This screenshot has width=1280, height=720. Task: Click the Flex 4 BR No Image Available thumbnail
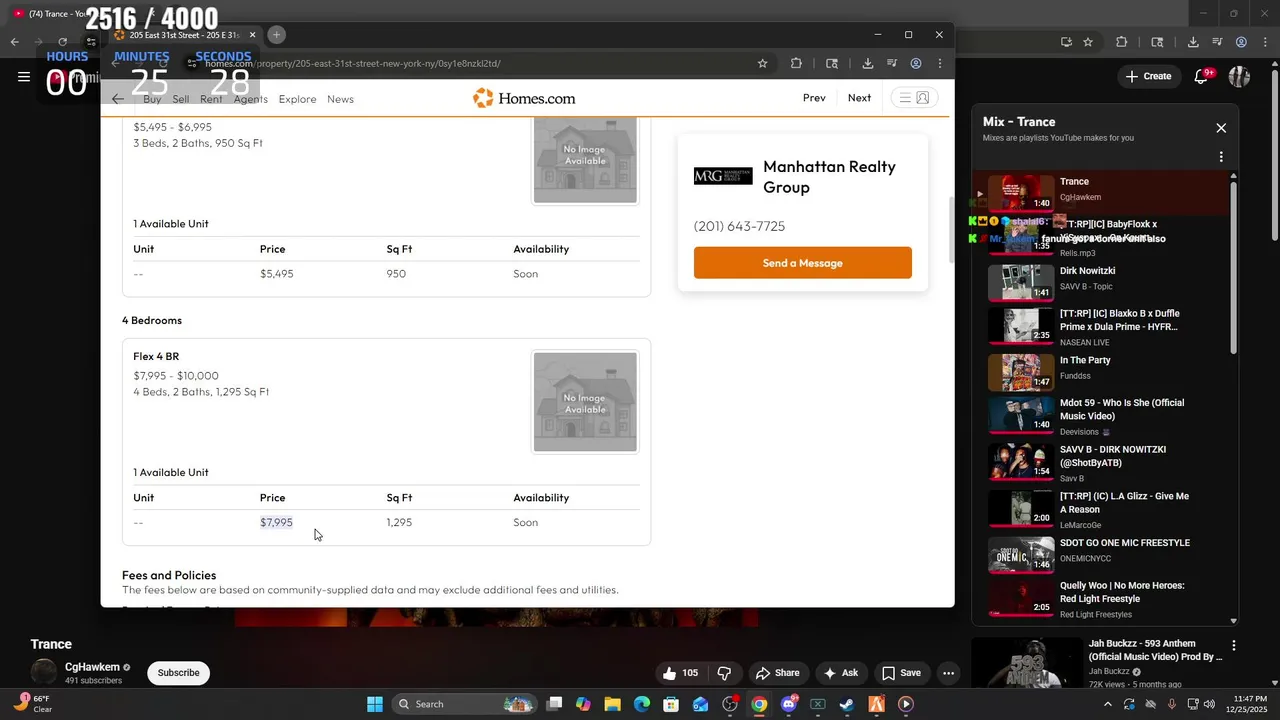pos(585,402)
